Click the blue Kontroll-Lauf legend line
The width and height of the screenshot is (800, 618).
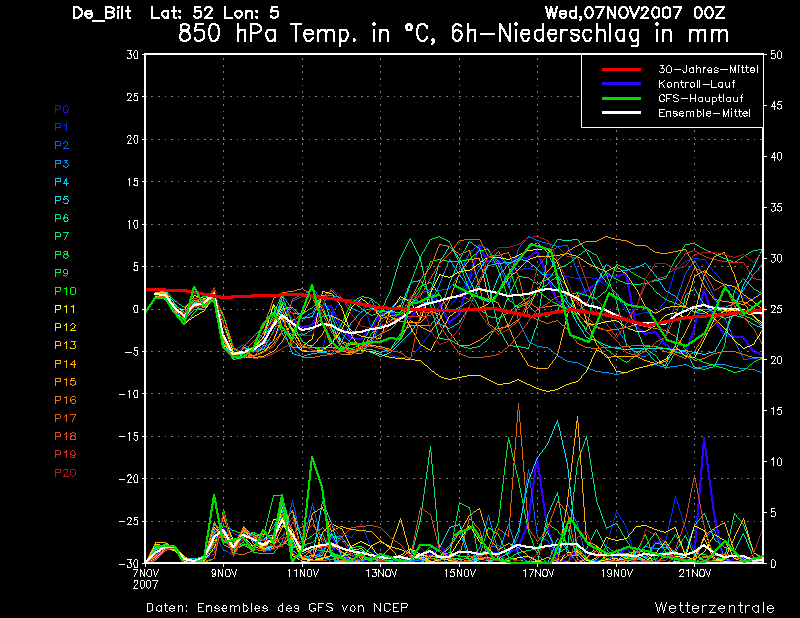pyautogui.click(x=621, y=84)
